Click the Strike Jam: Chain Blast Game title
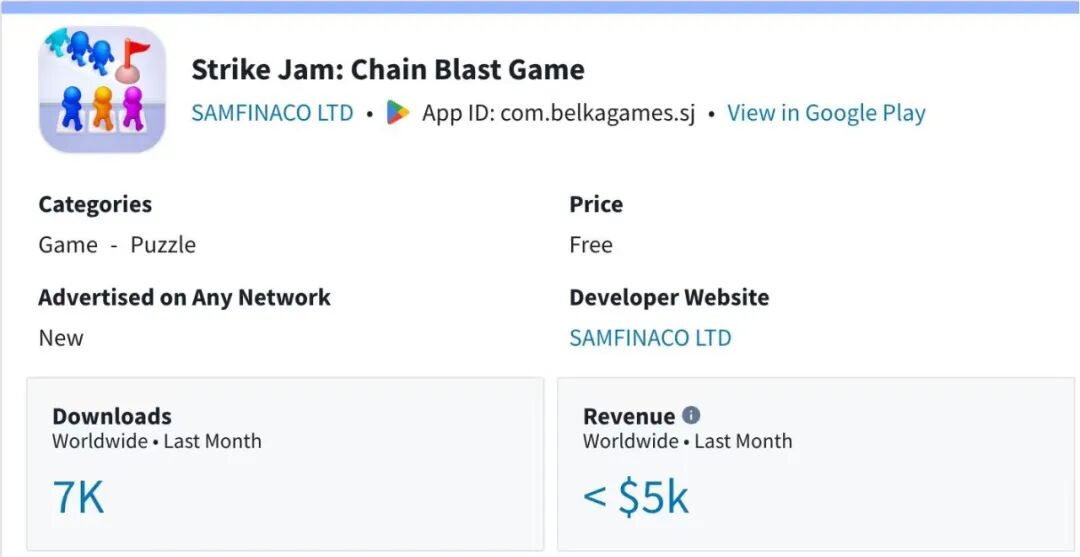Viewport: 1080px width, 557px height. 388,70
